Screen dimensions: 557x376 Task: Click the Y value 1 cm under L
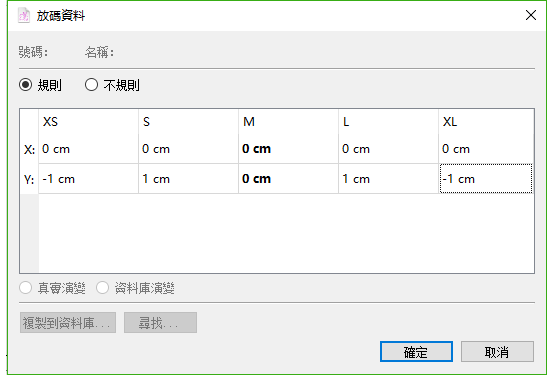[388, 179]
